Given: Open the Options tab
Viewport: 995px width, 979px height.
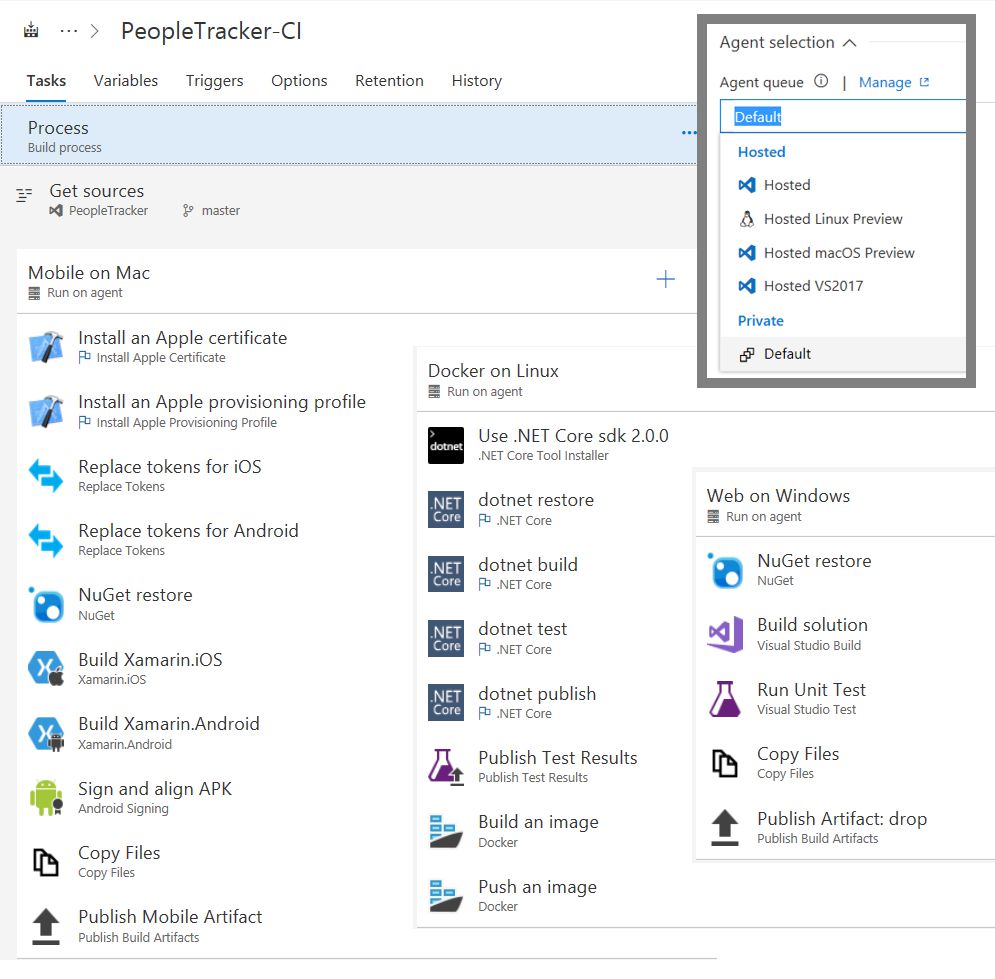Looking at the screenshot, I should (x=299, y=81).
